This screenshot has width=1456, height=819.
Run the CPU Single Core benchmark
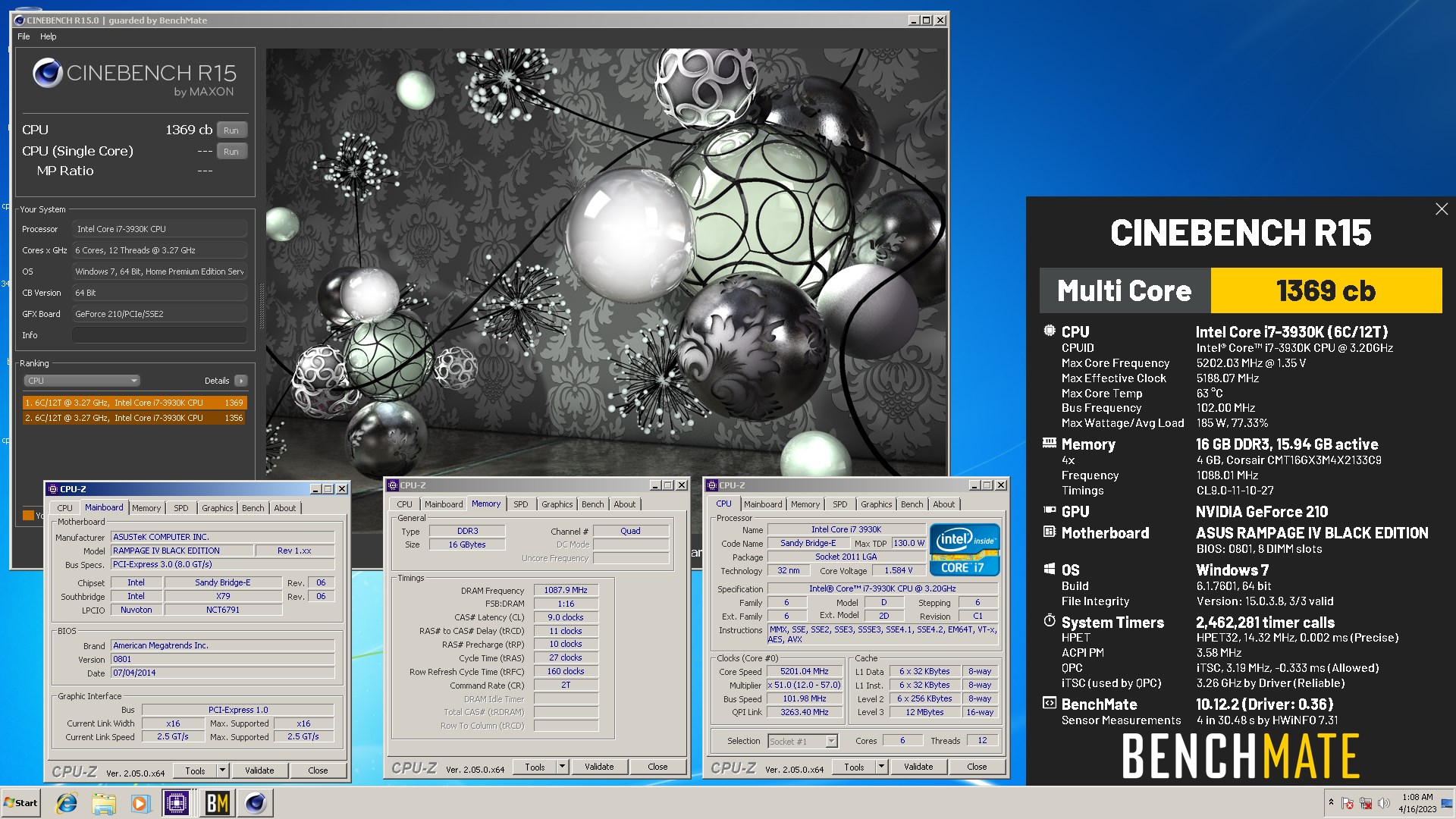[x=231, y=152]
